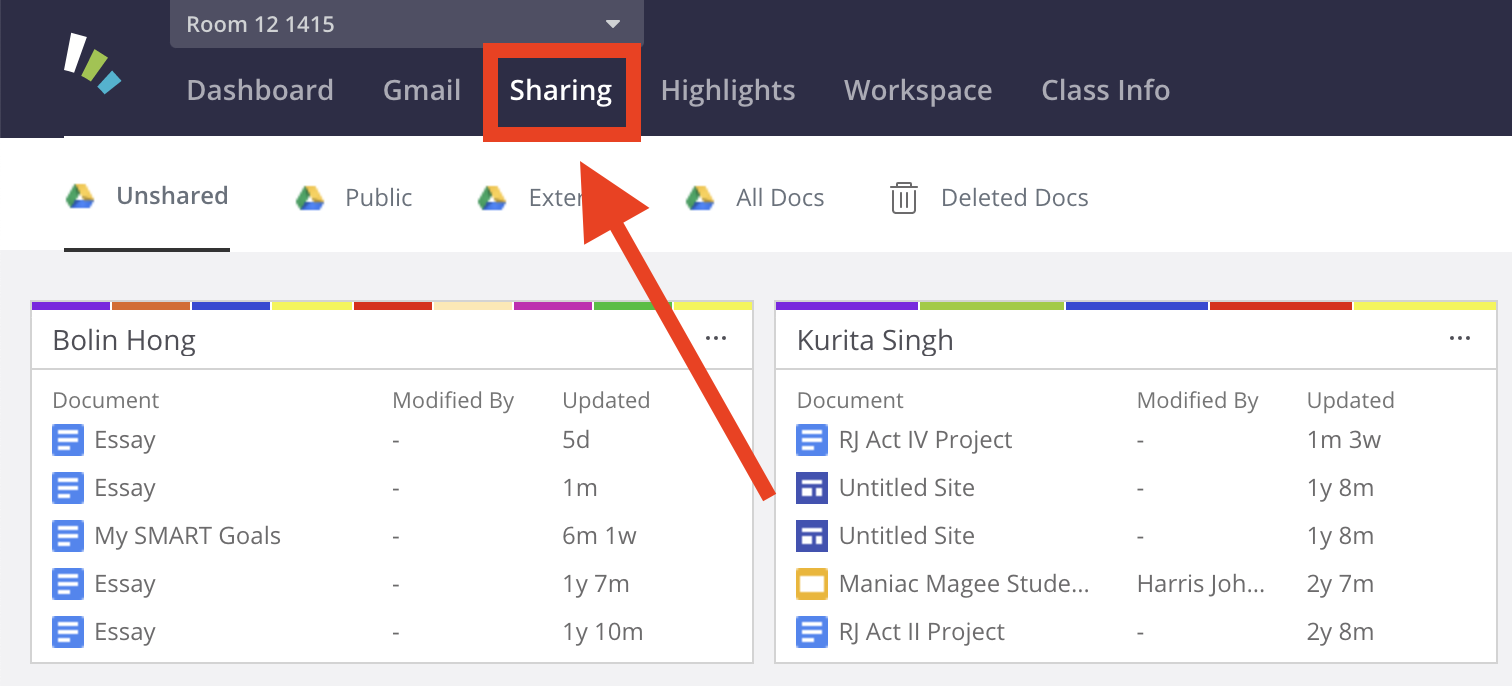Viewport: 1512px width, 686px height.
Task: Click the 1m 3w updated value
Action: click(x=1344, y=440)
